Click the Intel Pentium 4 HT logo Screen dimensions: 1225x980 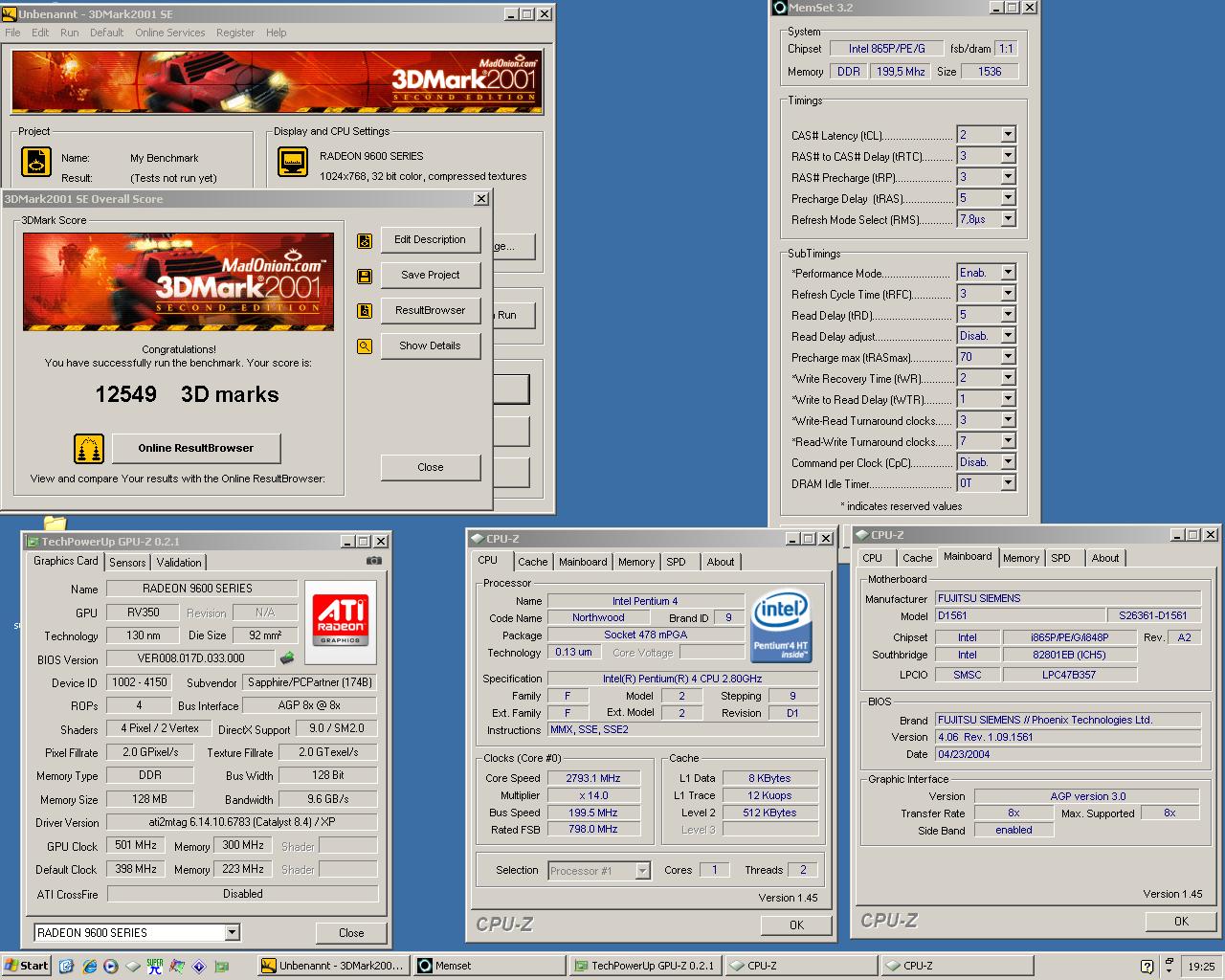[x=781, y=625]
